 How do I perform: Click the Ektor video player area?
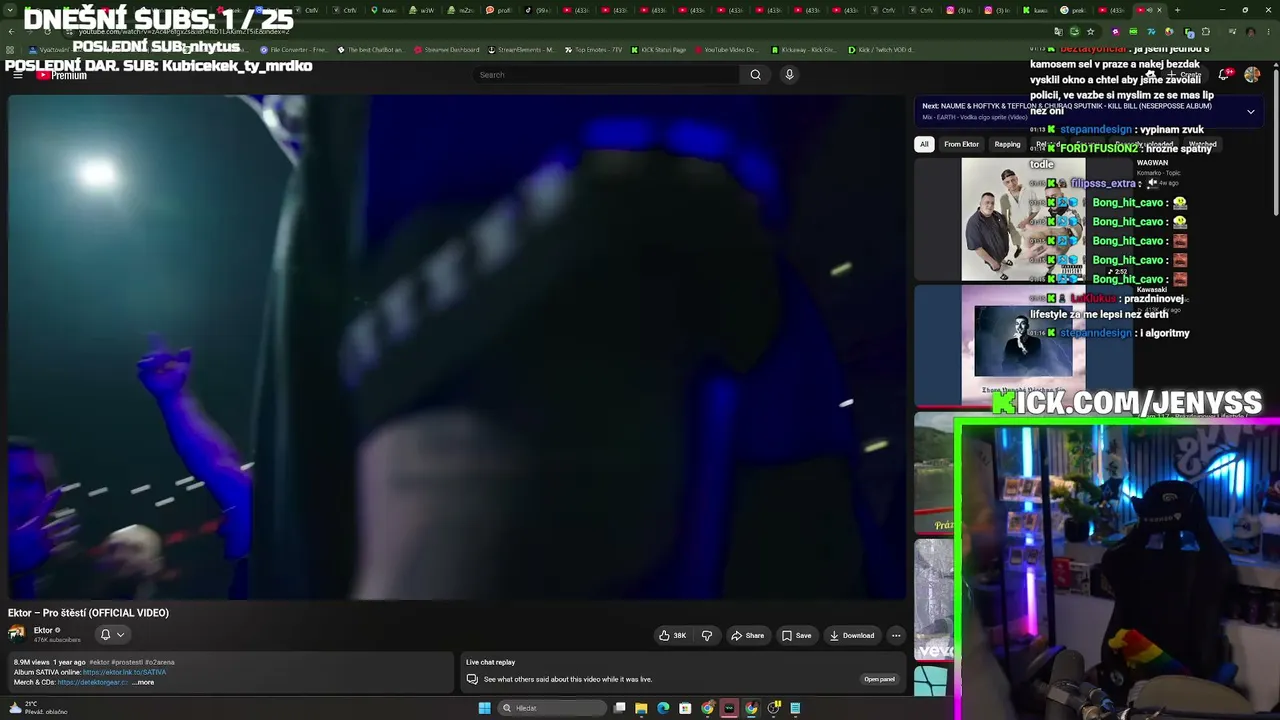pyautogui.click(x=457, y=347)
